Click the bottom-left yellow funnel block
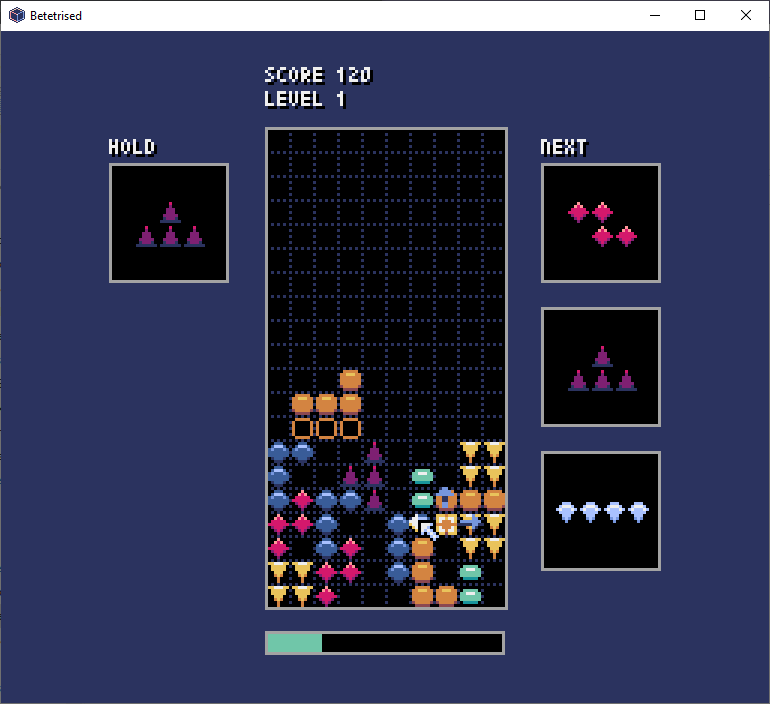The height and width of the screenshot is (704, 770). pyautogui.click(x=278, y=596)
